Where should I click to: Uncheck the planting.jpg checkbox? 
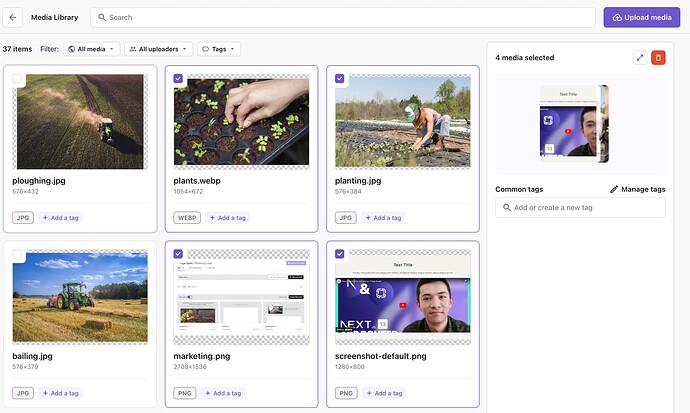click(339, 78)
